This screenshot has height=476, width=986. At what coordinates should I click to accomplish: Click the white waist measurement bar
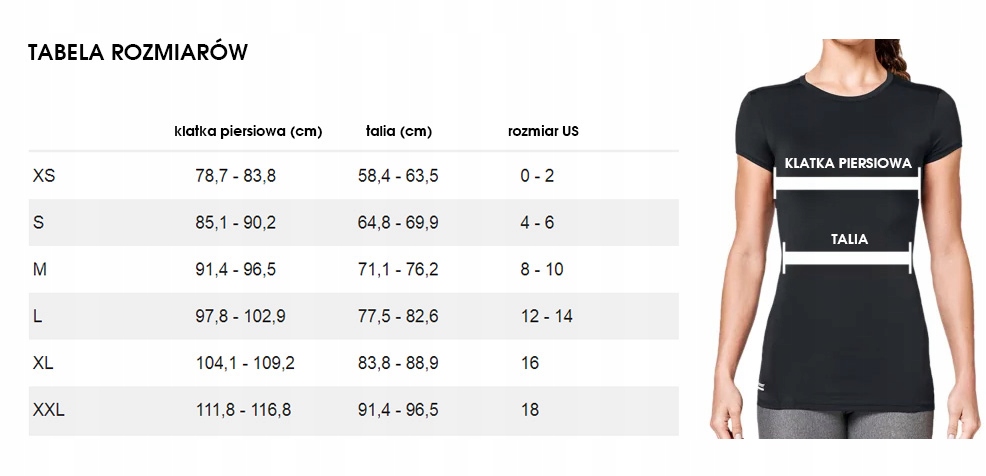coord(847,258)
